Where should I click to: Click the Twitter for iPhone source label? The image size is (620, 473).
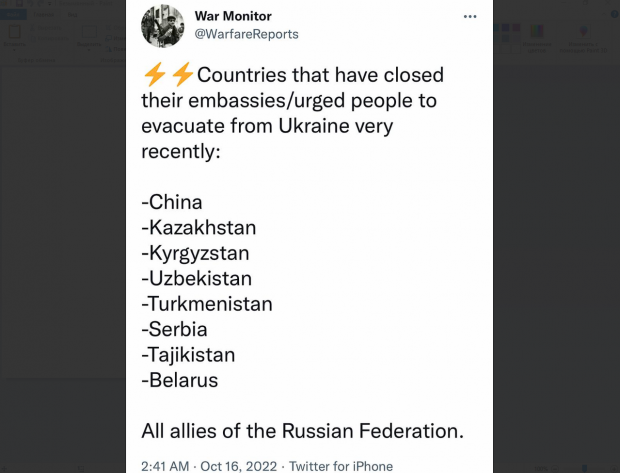pyautogui.click(x=341, y=466)
